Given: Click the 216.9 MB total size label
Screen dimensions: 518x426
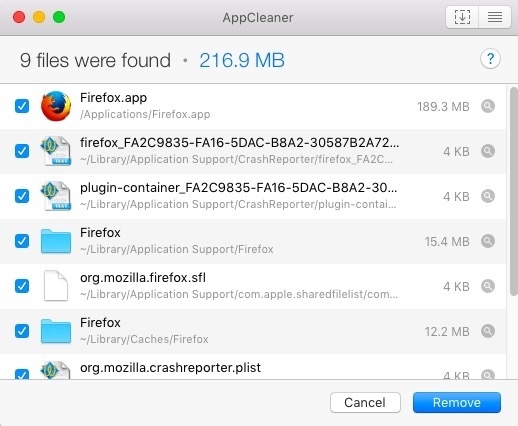Looking at the screenshot, I should [x=242, y=60].
